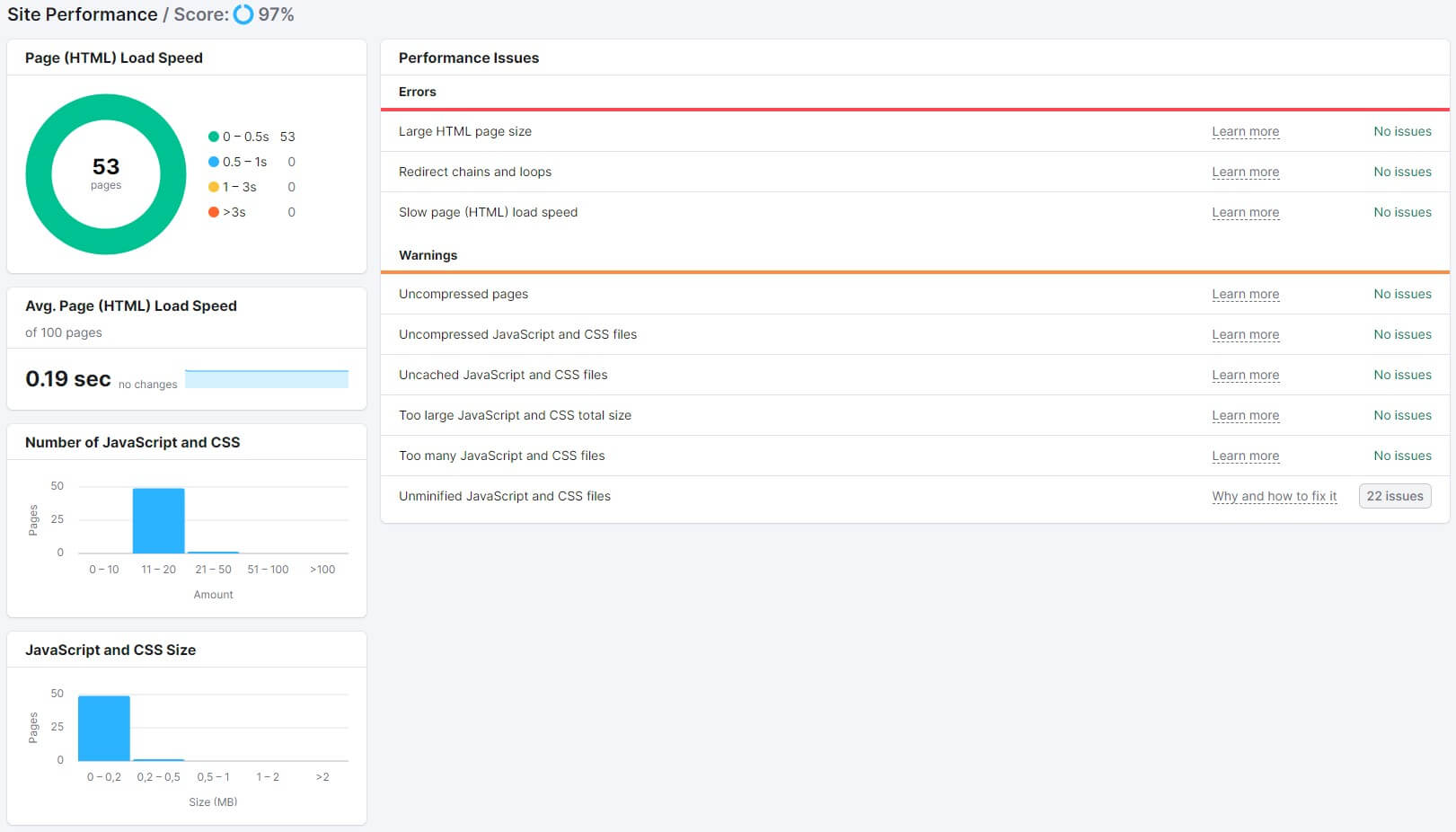Select Too large JavaScript and CSS total size
The width and height of the screenshot is (1456, 832).
click(515, 415)
